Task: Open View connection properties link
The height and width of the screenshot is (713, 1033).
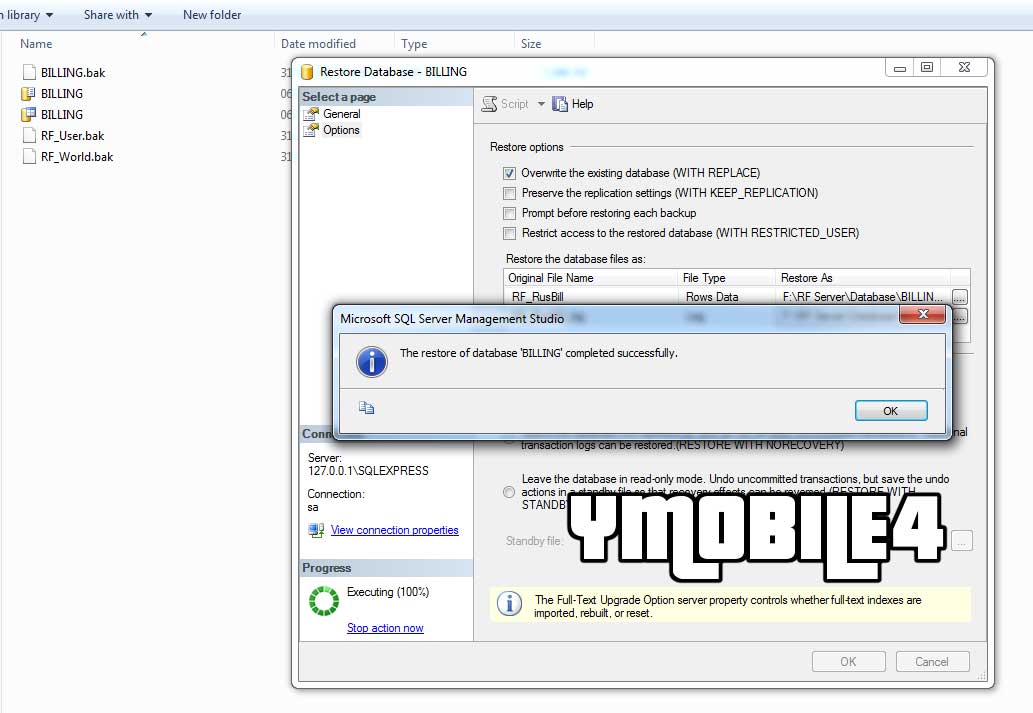Action: [395, 530]
